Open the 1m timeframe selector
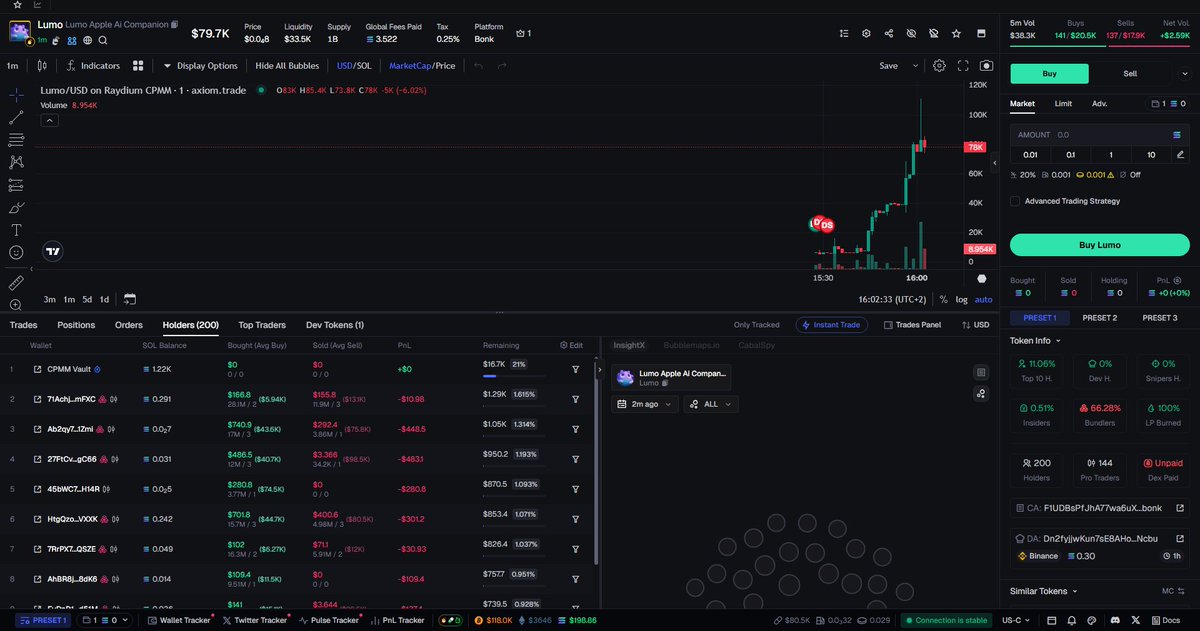1200x631 pixels. point(12,66)
